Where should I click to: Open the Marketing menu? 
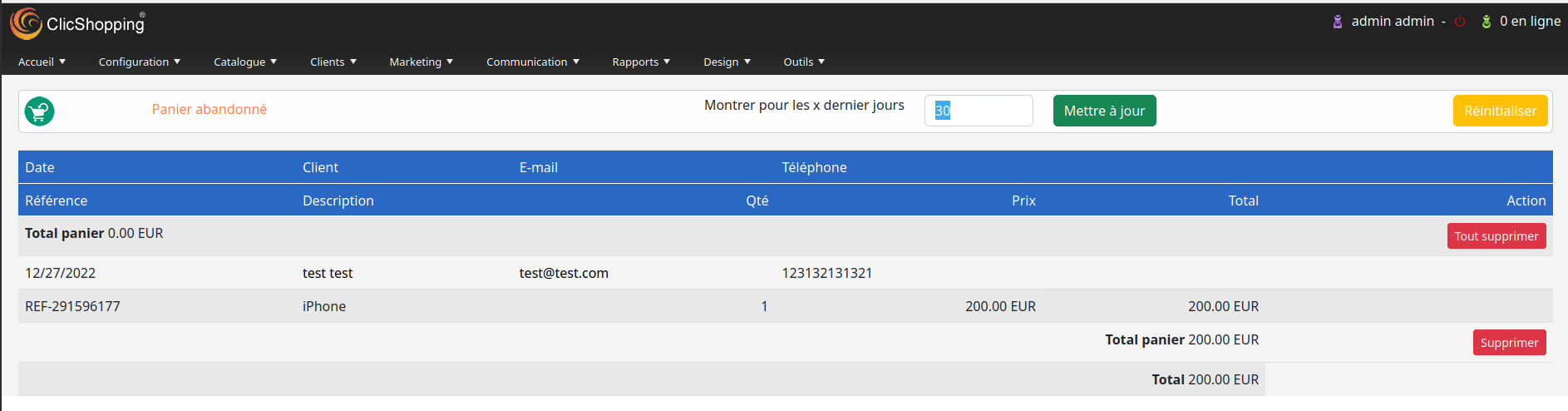[421, 62]
